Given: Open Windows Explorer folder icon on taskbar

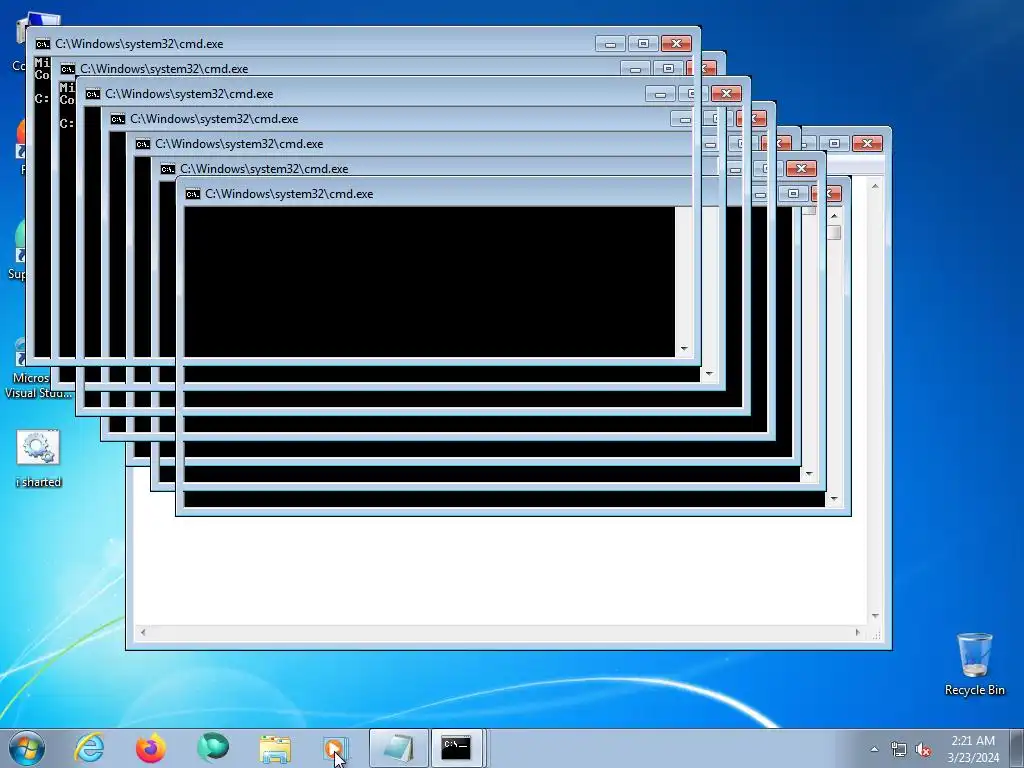Looking at the screenshot, I should pos(275,749).
